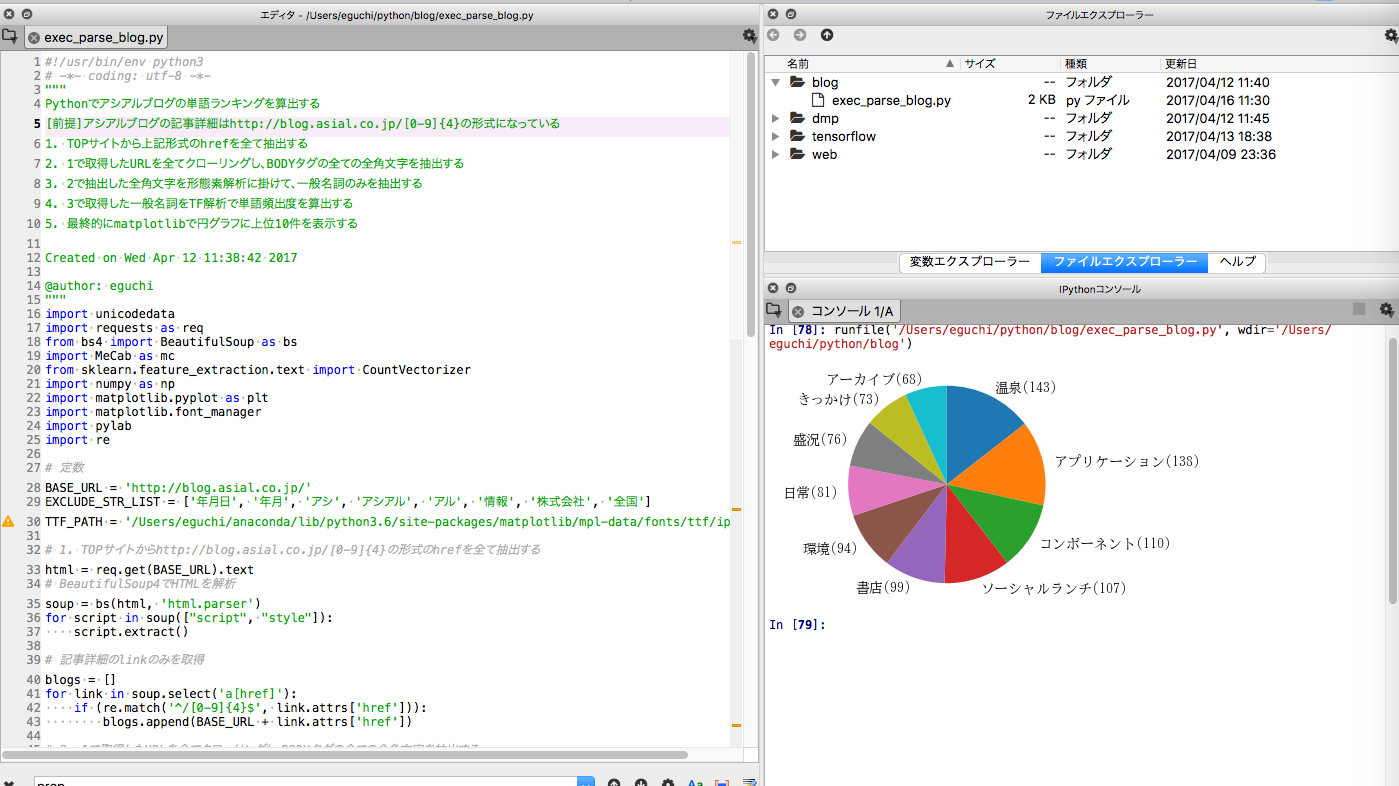The image size is (1399, 786).
Task: Go to parent directory with up arrow
Action: click(827, 35)
